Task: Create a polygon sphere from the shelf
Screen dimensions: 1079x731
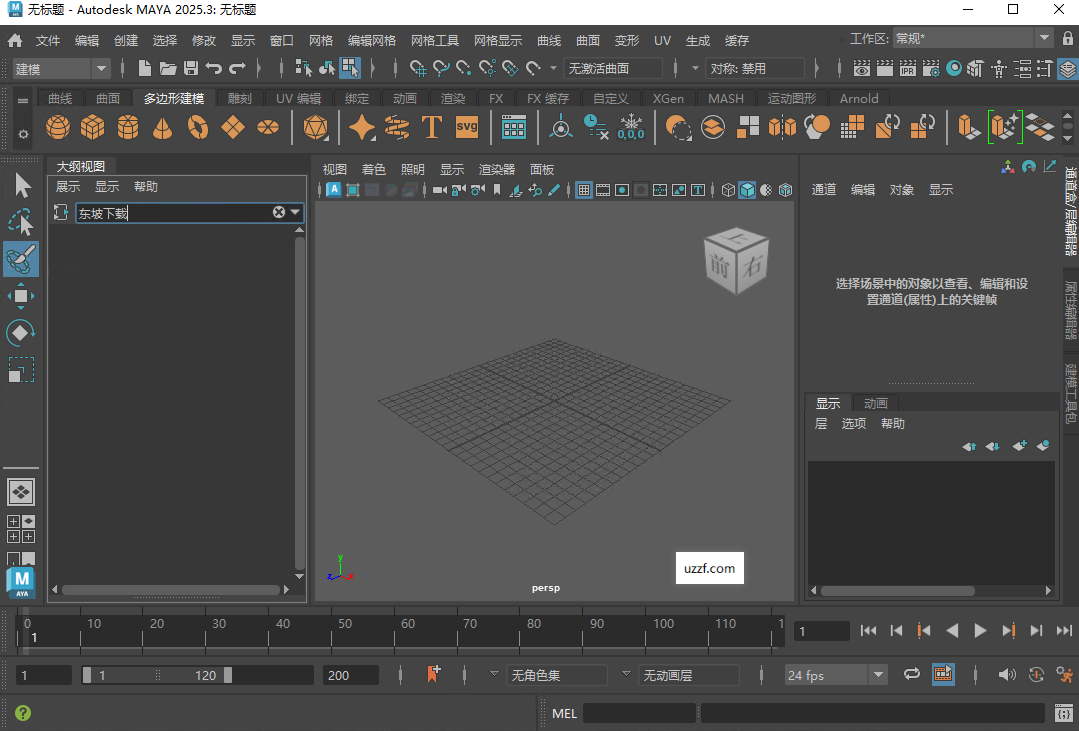Action: (57, 127)
